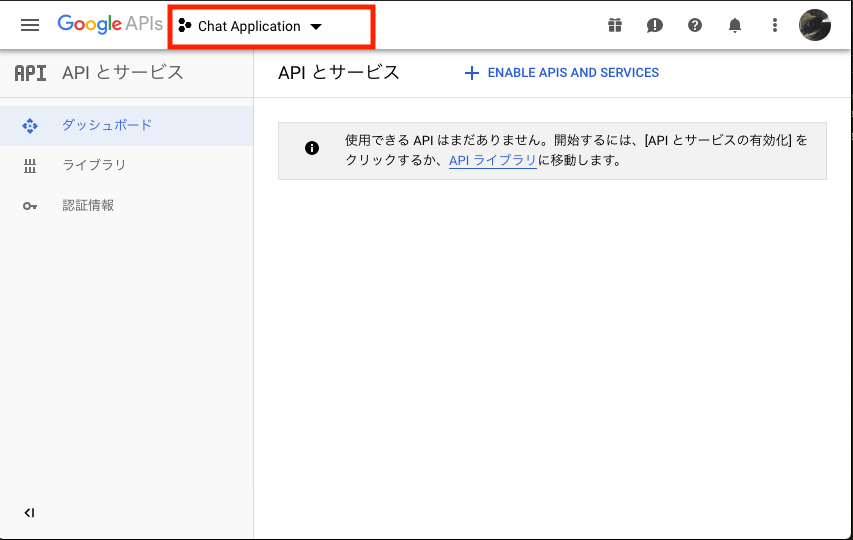Image resolution: width=853 pixels, height=540 pixels.
Task: Click the dashboard icon next to ダッシュボード
Action: pyautogui.click(x=30, y=126)
